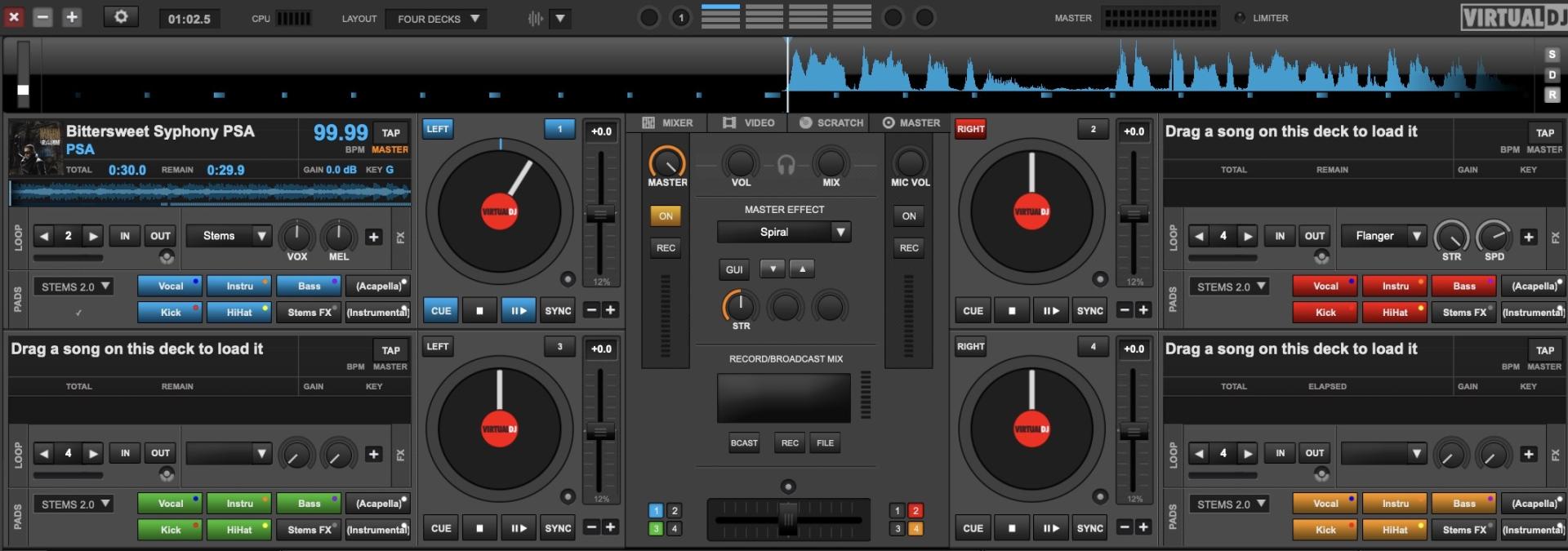This screenshot has height=551, width=1568.
Task: Toggle crossfader left assign for deck 3 (green)
Action: (x=655, y=528)
